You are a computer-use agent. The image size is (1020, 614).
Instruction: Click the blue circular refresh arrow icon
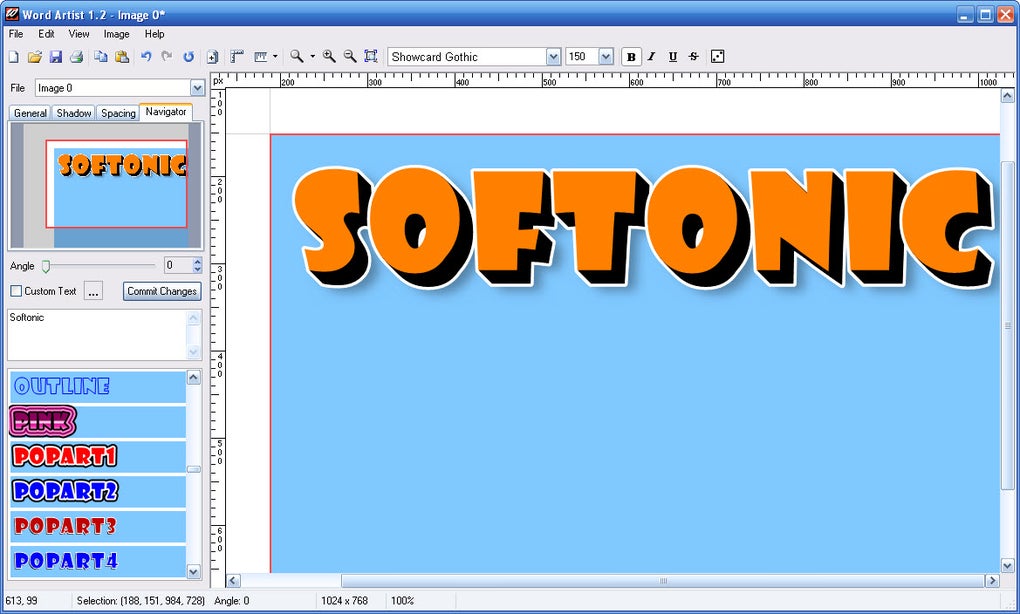click(x=189, y=57)
